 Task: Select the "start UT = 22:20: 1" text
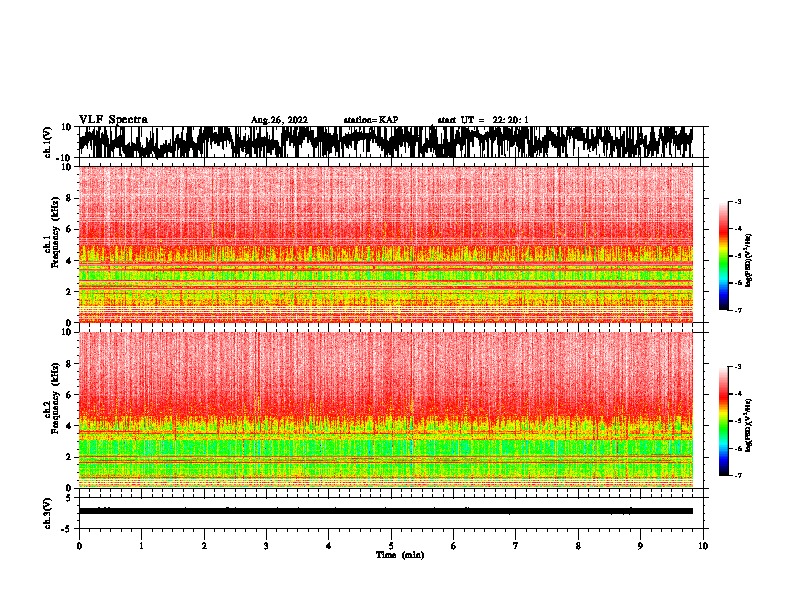pyautogui.click(x=483, y=120)
